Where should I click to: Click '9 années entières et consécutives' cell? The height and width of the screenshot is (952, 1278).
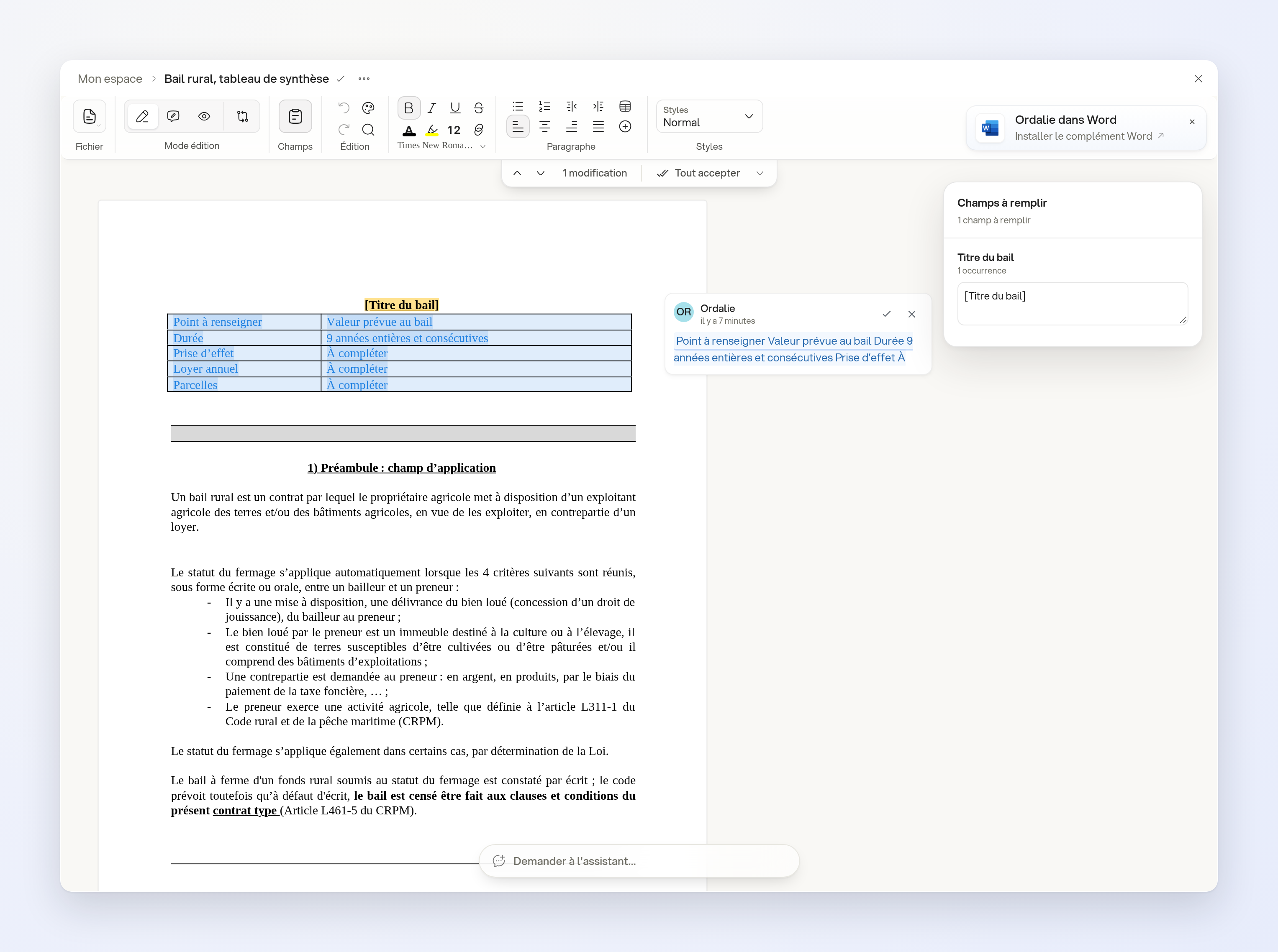click(x=476, y=338)
